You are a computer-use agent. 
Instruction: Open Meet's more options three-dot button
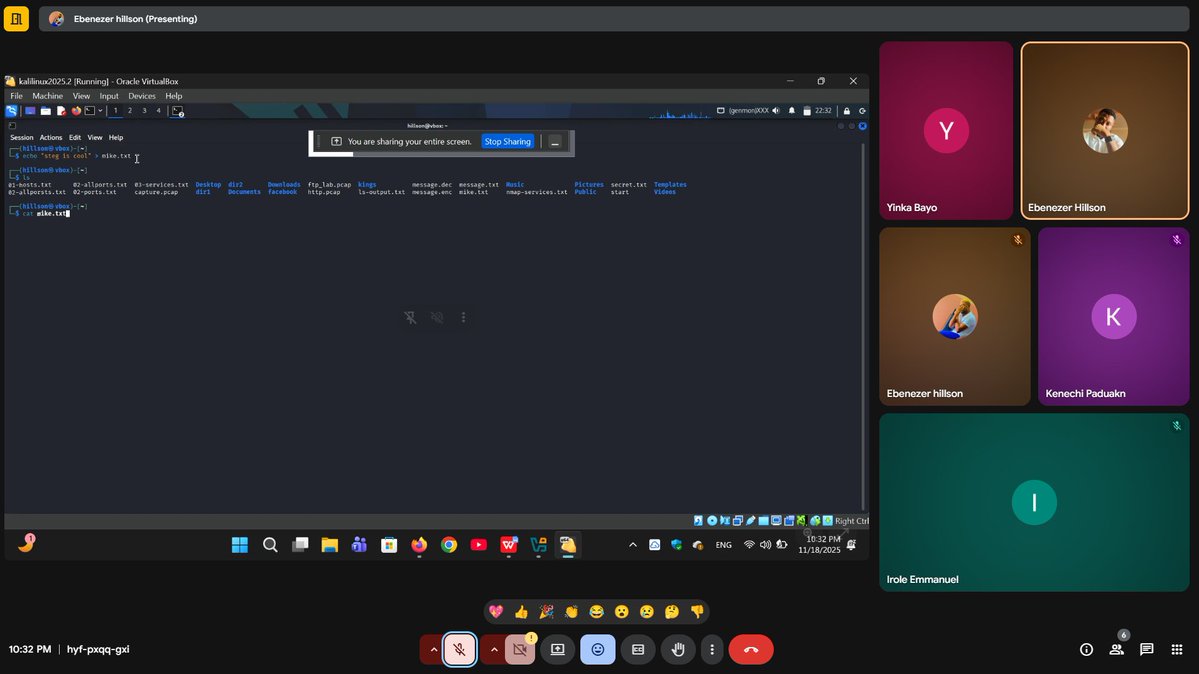pos(712,649)
